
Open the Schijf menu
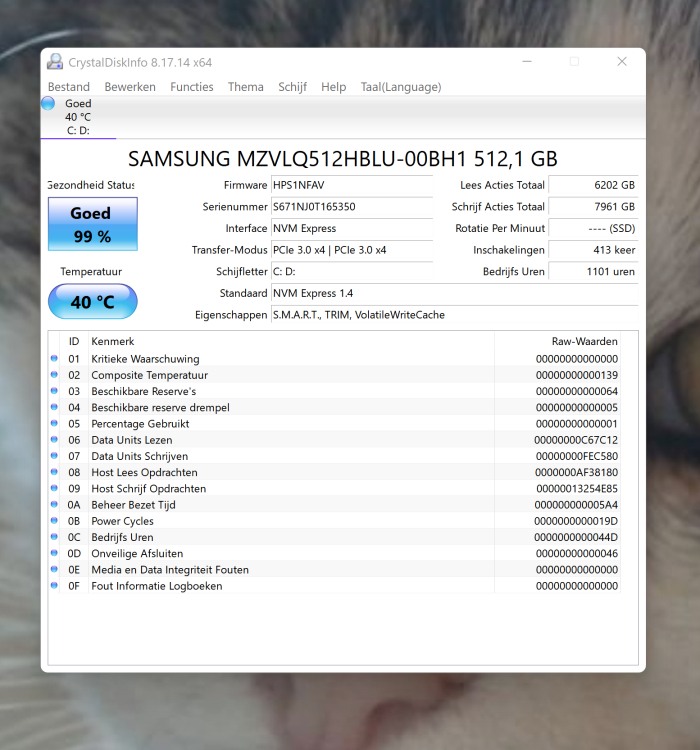(x=292, y=87)
